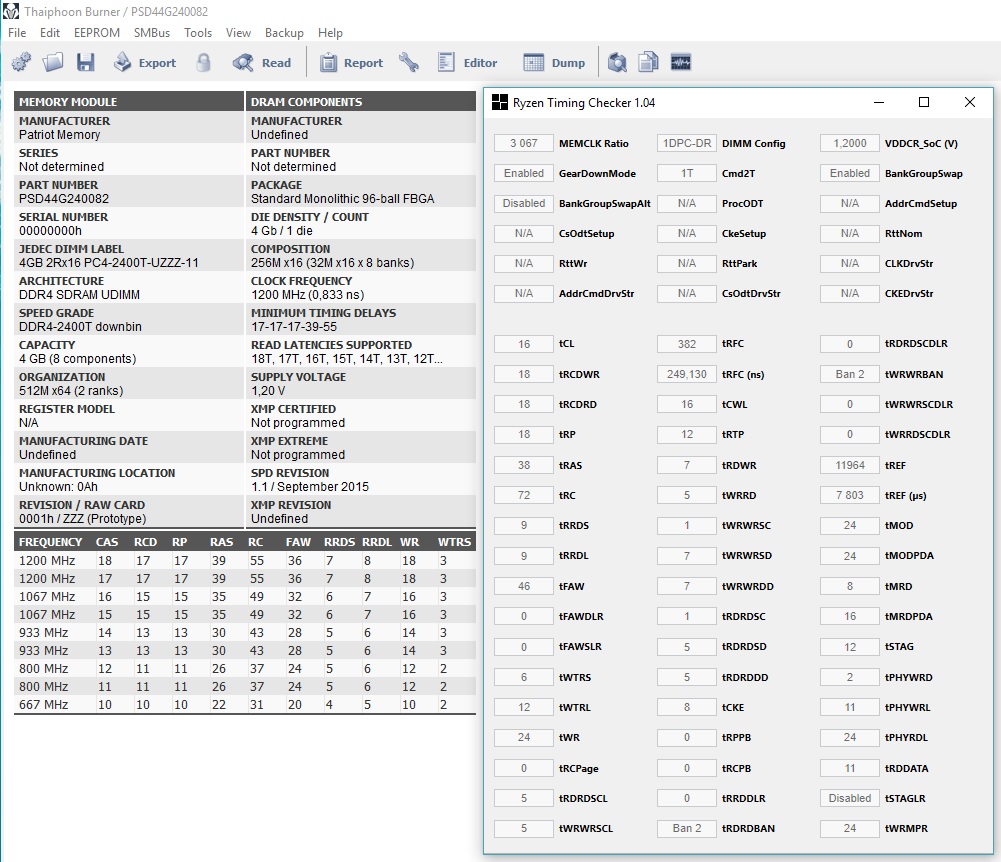Click the floppy disk save icon
This screenshot has height=862, width=1001.
(x=85, y=63)
